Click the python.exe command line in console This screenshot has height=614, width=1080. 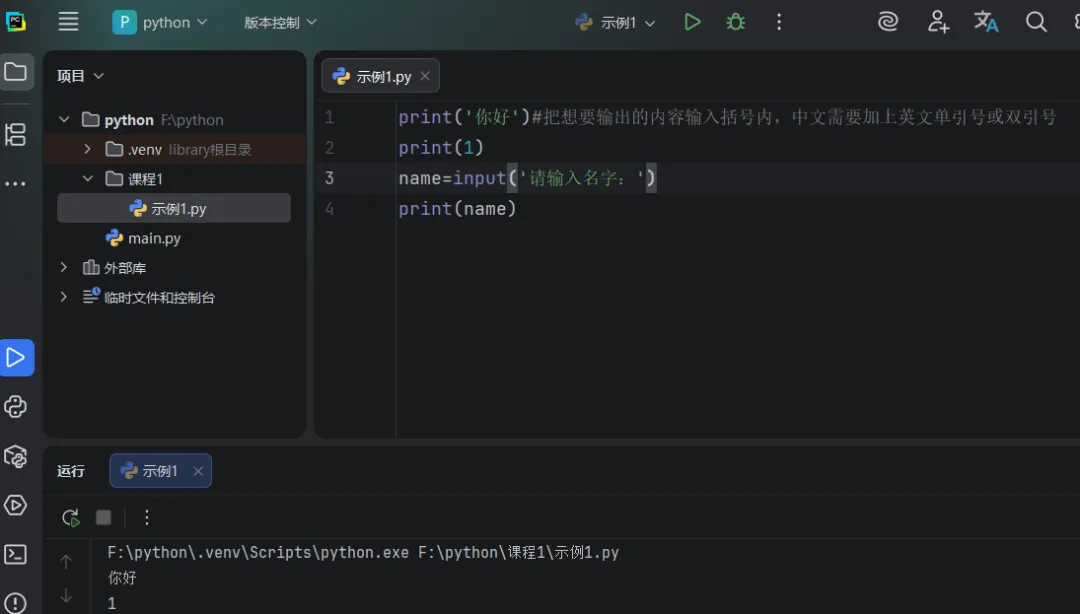click(363, 553)
